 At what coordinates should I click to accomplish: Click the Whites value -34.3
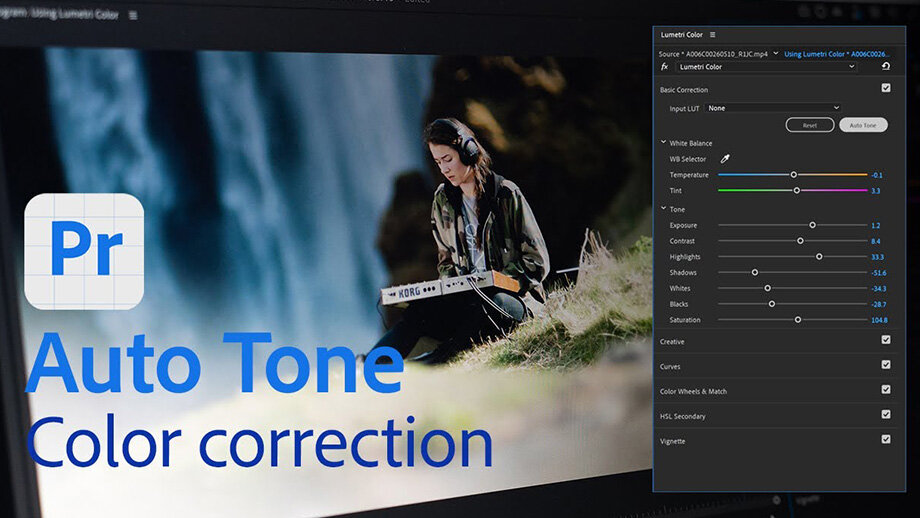(878, 289)
